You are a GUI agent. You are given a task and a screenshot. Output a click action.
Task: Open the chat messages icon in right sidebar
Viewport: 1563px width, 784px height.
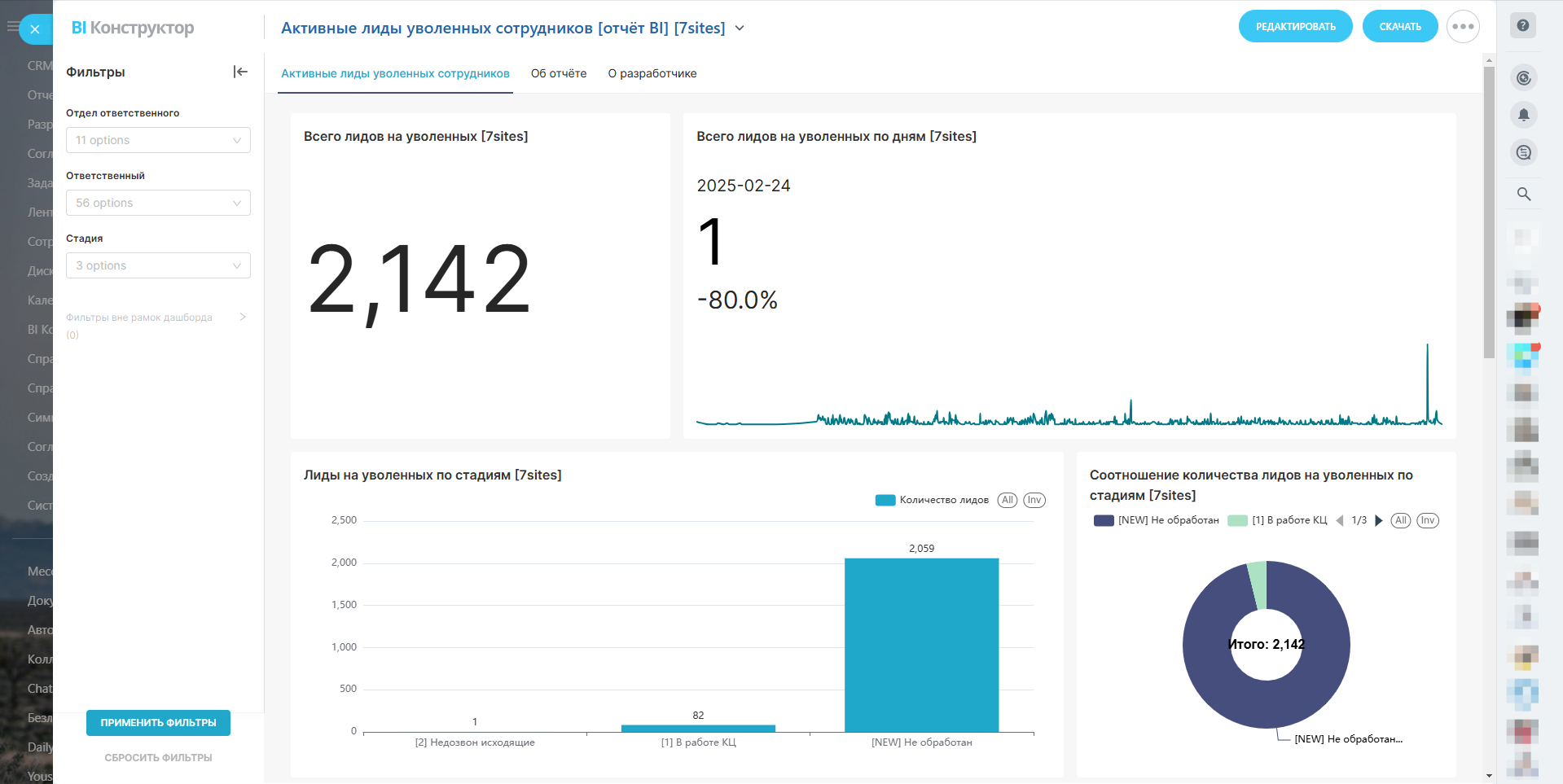click(x=1523, y=152)
